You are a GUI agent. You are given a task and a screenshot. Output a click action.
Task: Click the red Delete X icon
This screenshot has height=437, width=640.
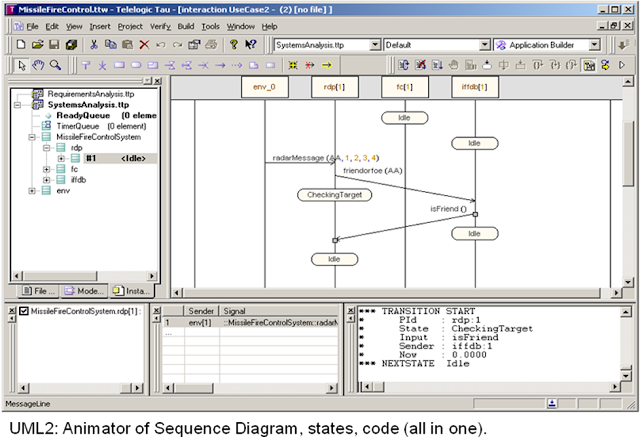click(x=144, y=44)
